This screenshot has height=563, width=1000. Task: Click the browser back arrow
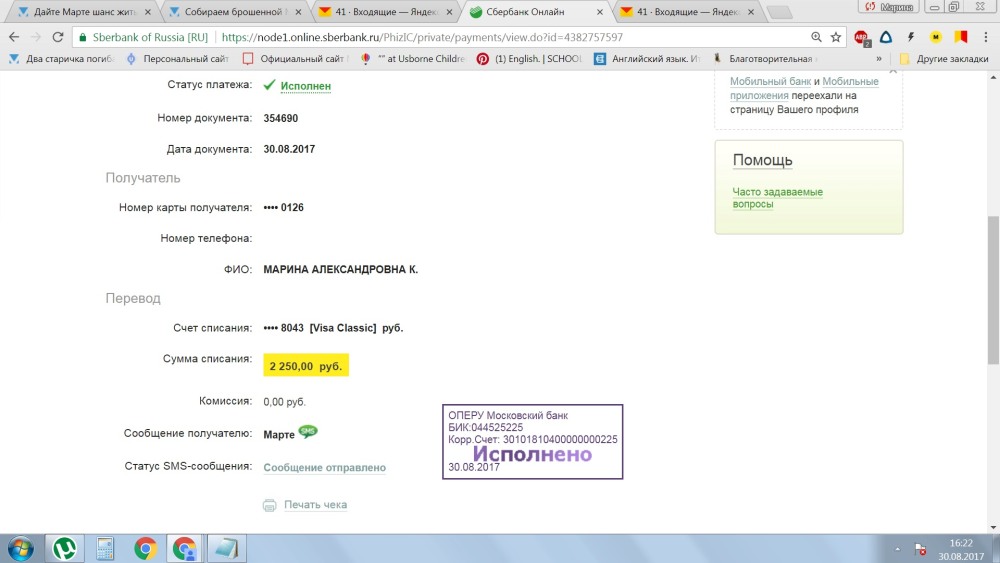click(13, 37)
